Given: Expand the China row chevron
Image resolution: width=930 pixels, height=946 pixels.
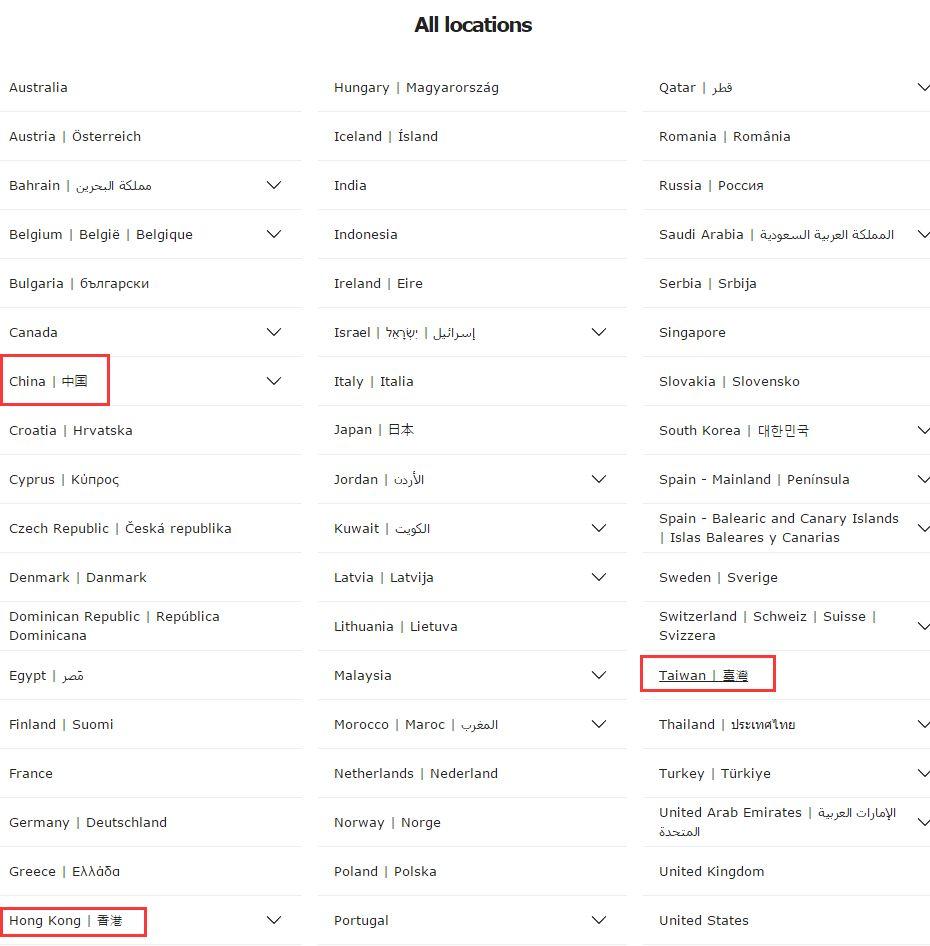Looking at the screenshot, I should pyautogui.click(x=273, y=381).
